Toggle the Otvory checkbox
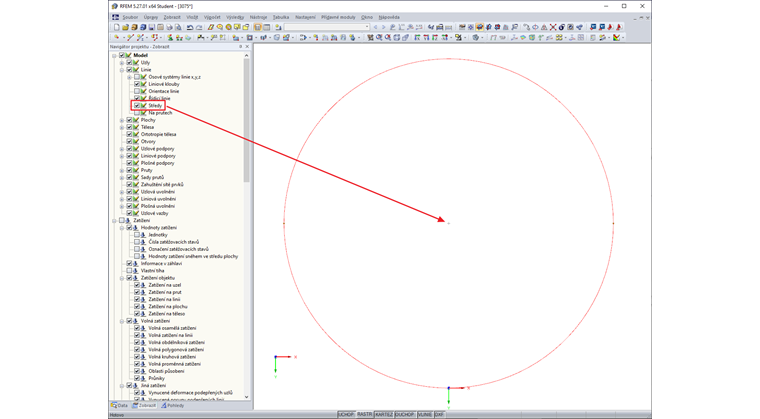This screenshot has height=419, width=760. (129, 141)
